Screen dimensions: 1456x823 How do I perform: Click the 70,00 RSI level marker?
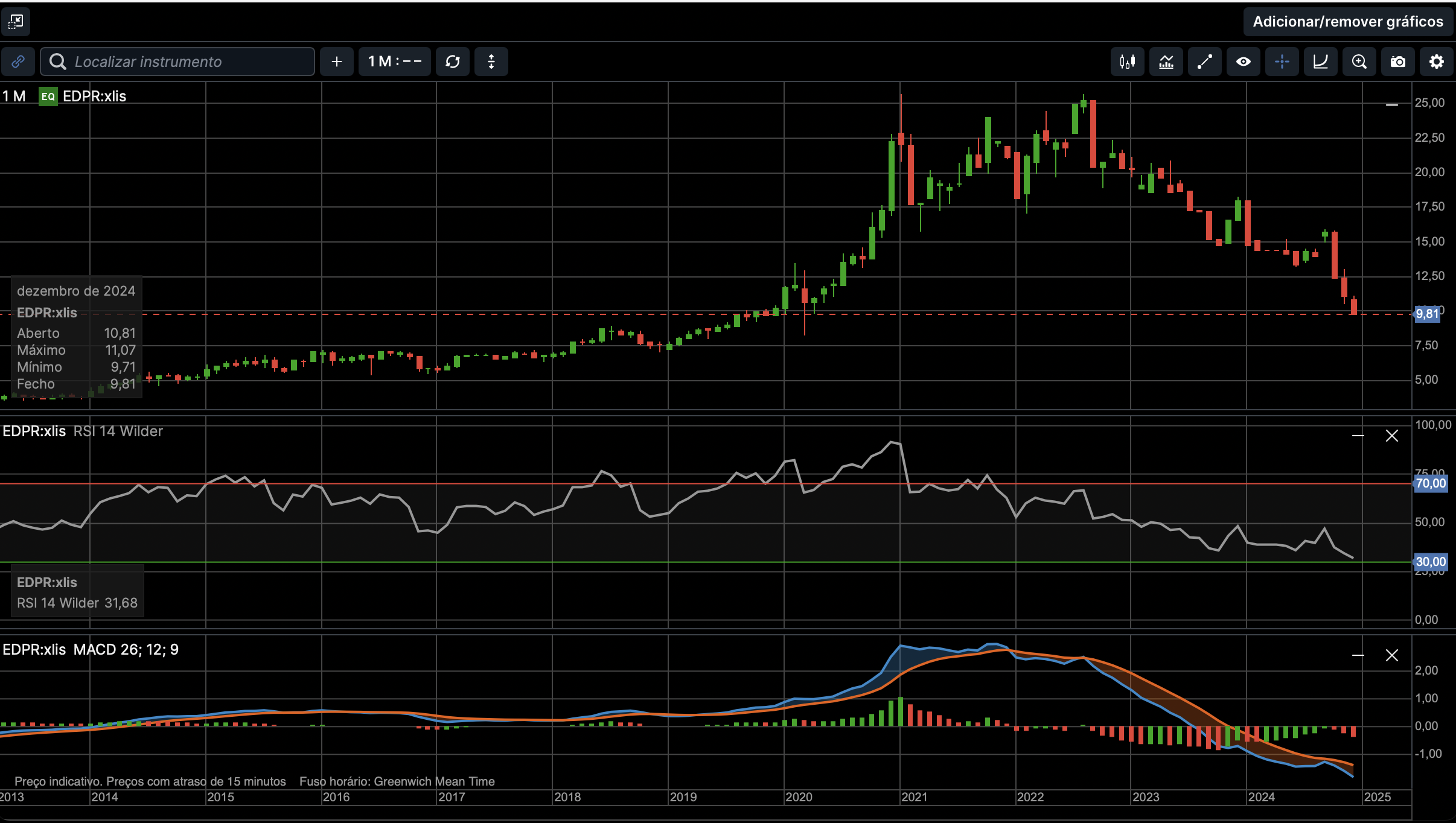(x=1431, y=483)
